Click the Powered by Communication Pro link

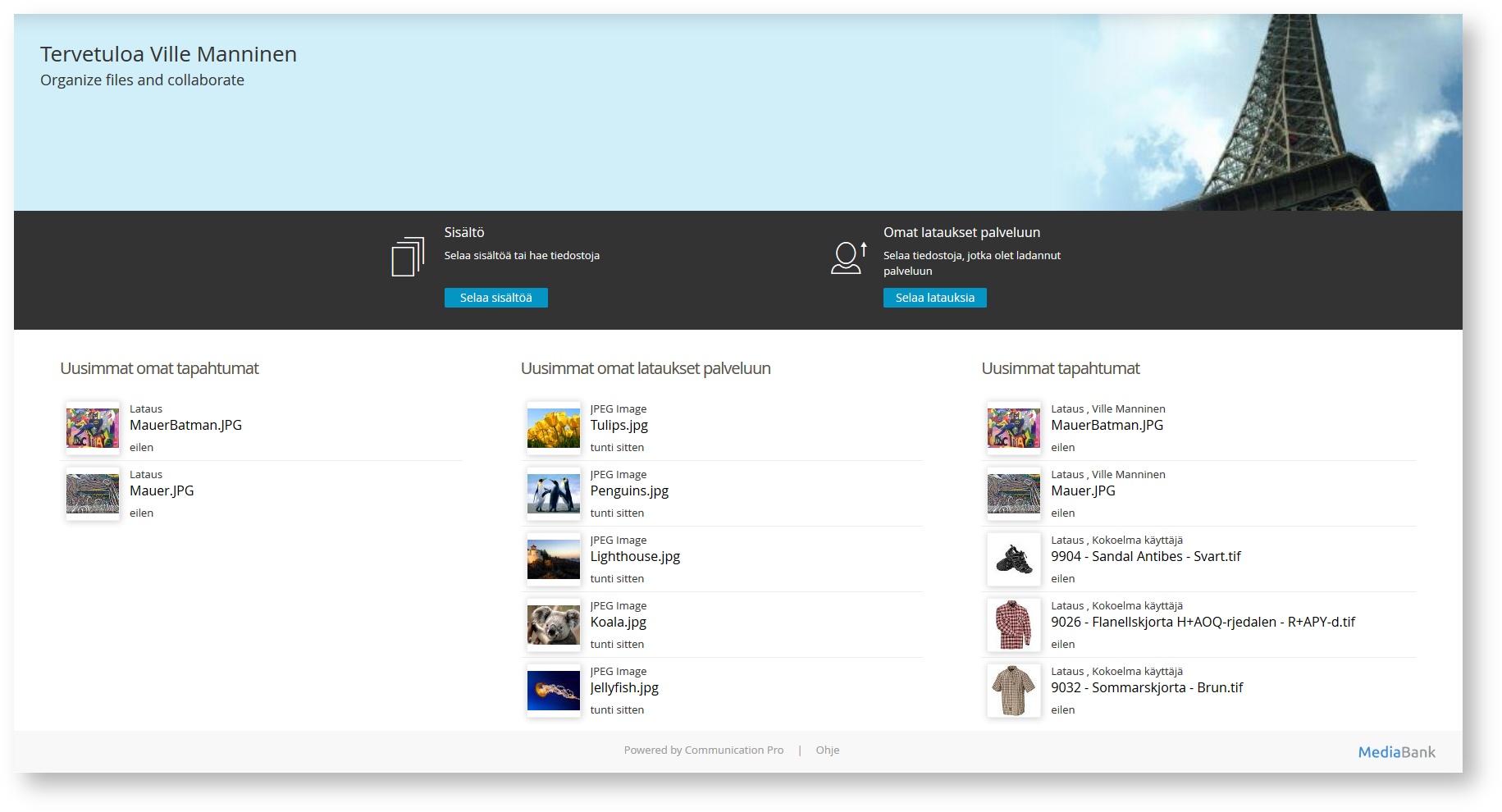pyautogui.click(x=703, y=750)
